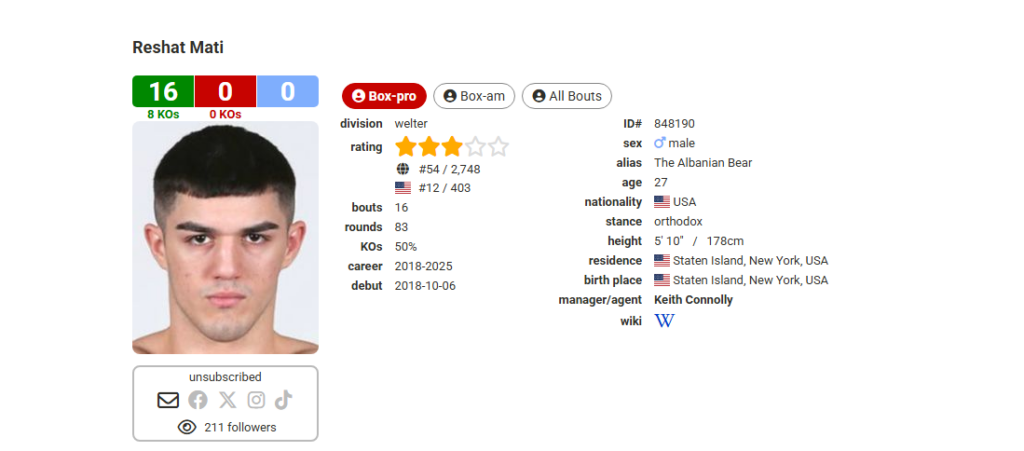Click the green 16 wins box
This screenshot has height=451, width=1024.
point(163,92)
